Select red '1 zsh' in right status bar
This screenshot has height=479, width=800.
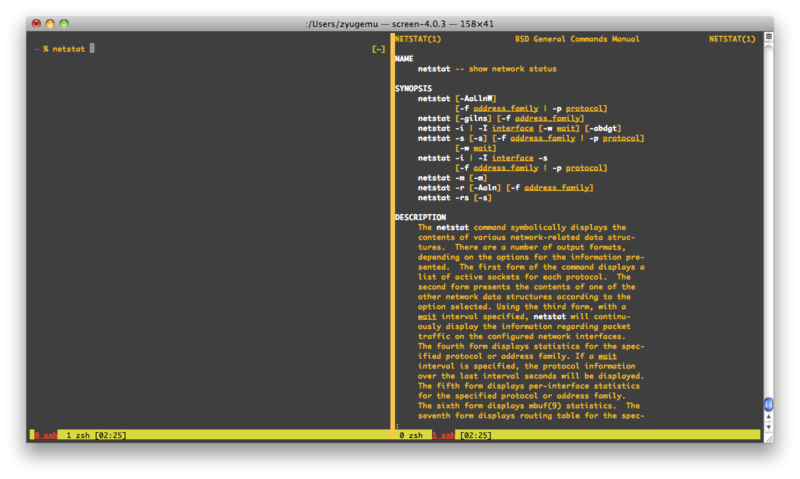point(444,435)
